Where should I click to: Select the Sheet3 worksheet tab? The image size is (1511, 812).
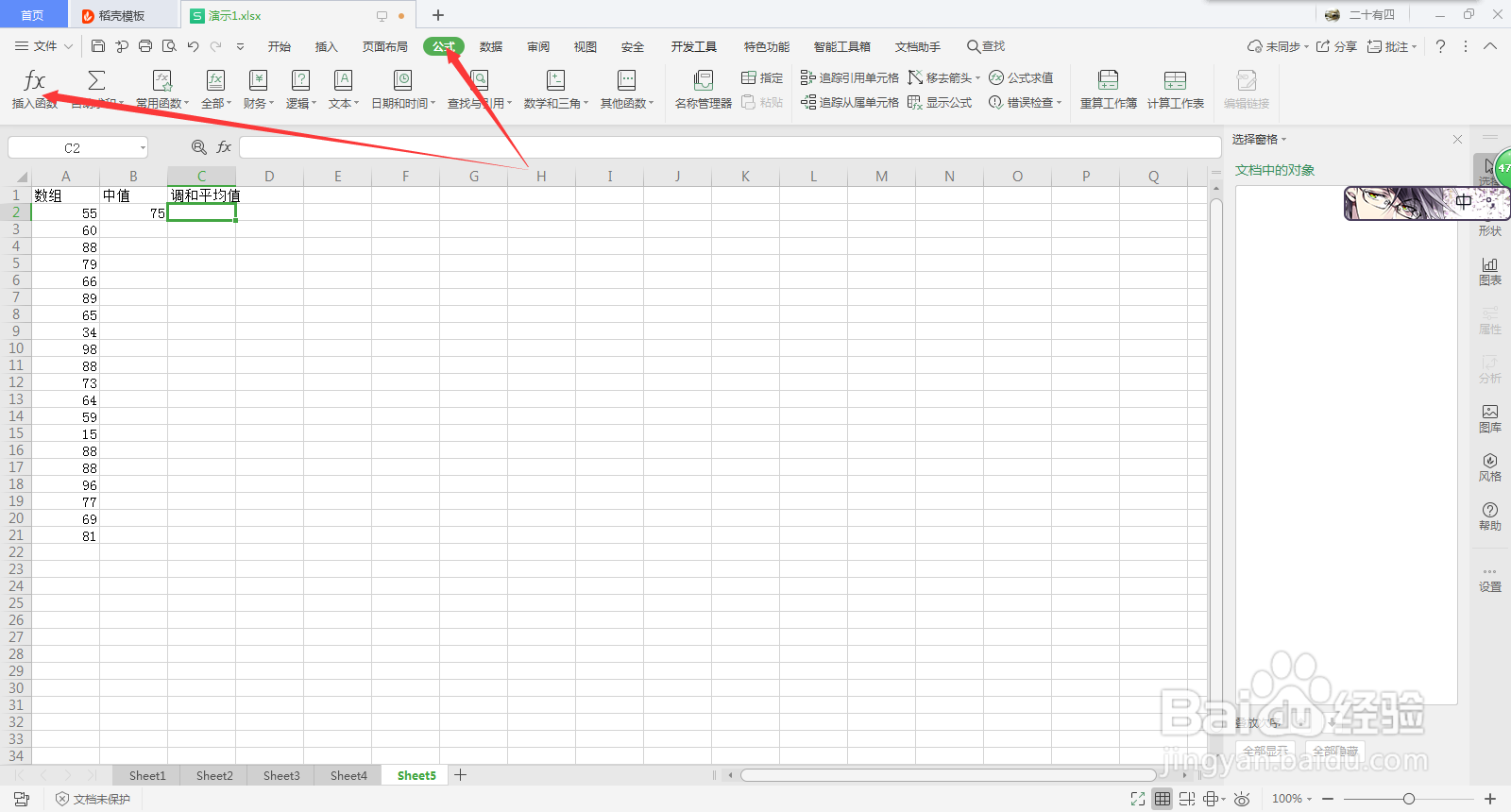coord(281,775)
